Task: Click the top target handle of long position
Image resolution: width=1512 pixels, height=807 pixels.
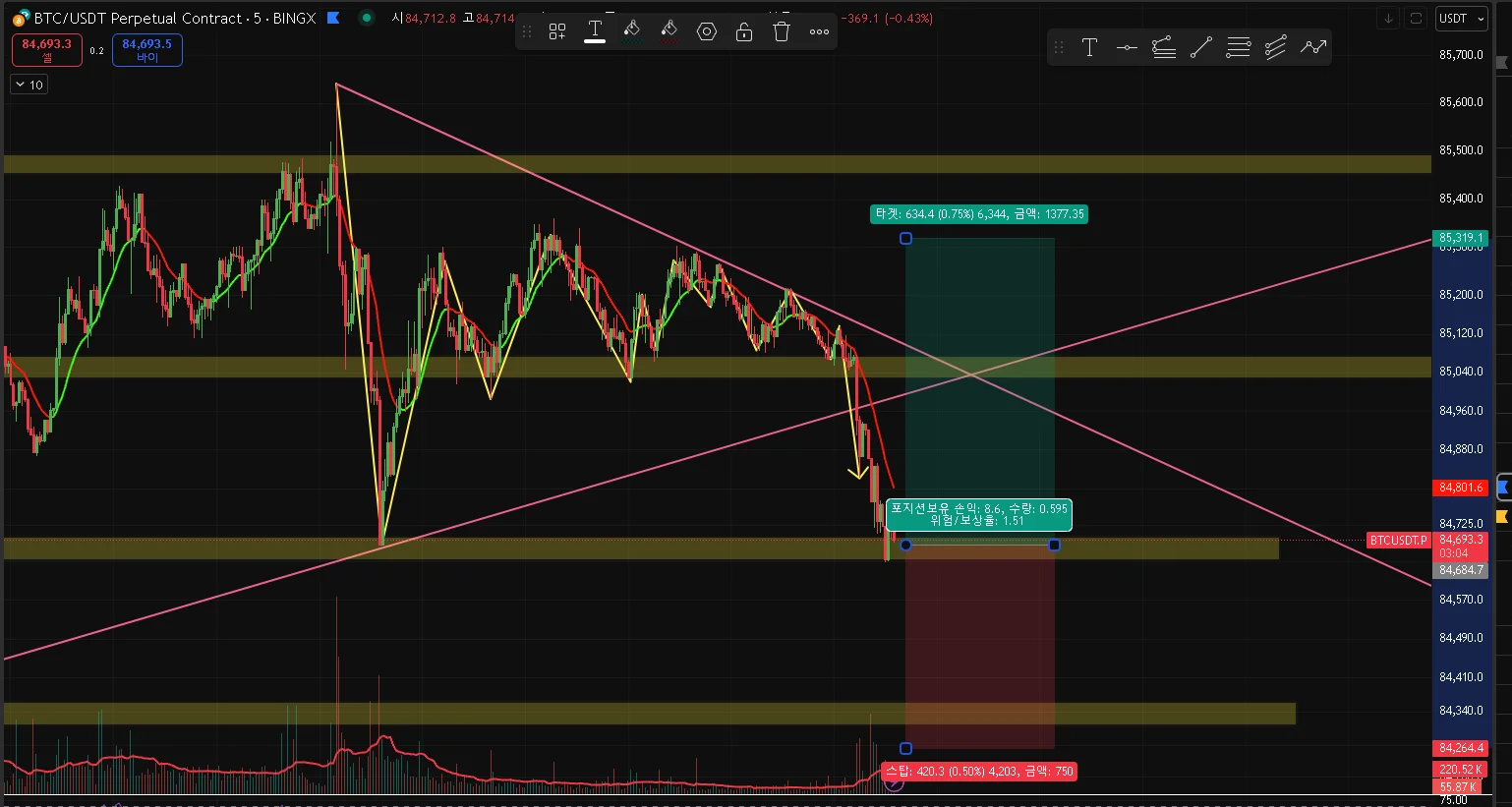Action: [x=906, y=239]
